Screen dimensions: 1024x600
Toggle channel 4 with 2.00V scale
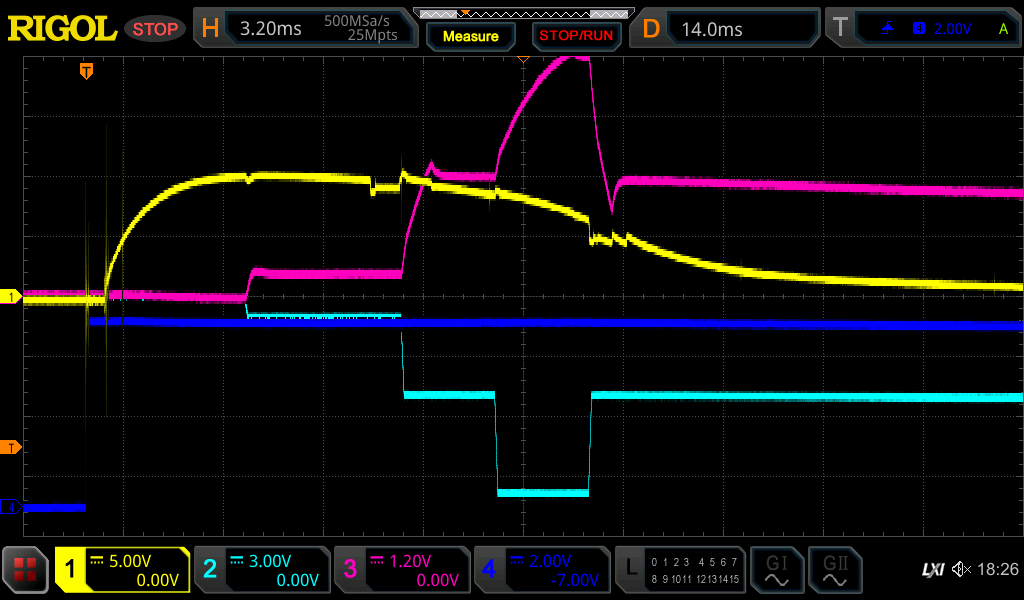[541, 570]
